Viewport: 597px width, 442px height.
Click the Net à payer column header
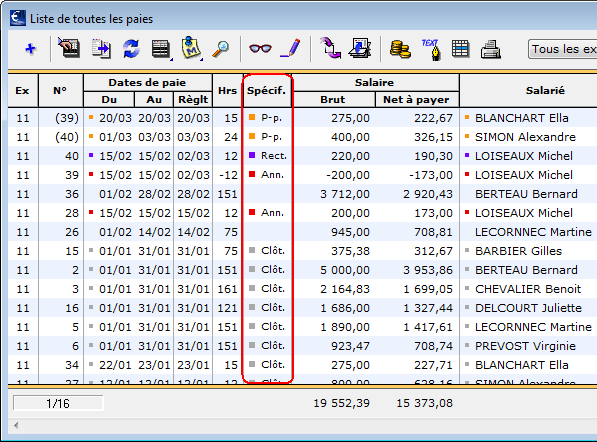click(417, 99)
